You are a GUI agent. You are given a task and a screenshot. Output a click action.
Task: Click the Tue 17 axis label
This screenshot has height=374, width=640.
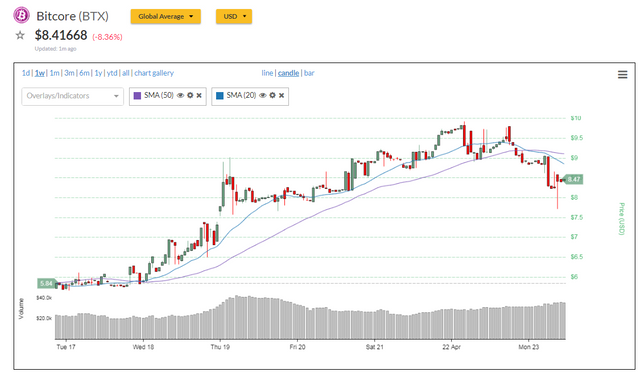click(x=66, y=347)
